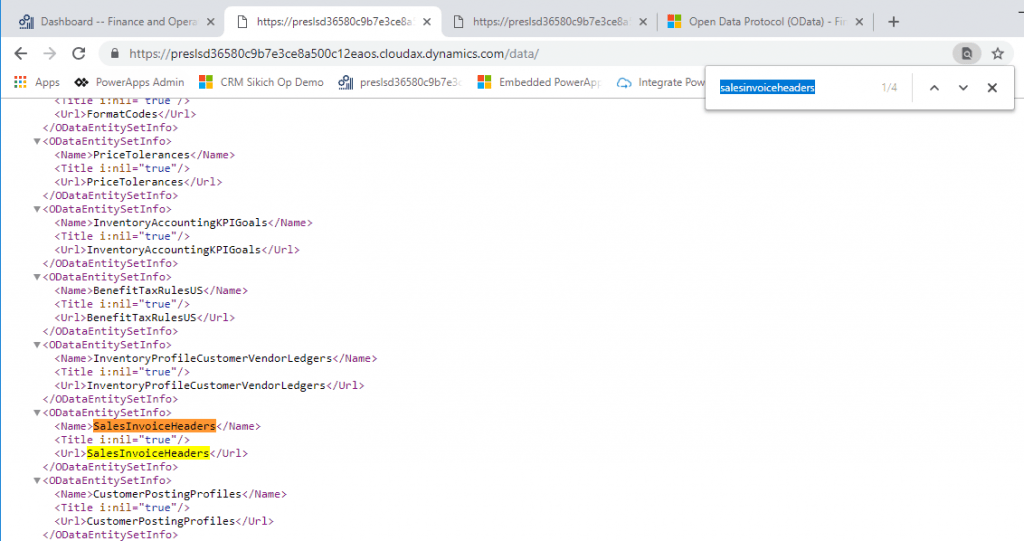
Task: Close the find bar
Action: click(x=992, y=88)
